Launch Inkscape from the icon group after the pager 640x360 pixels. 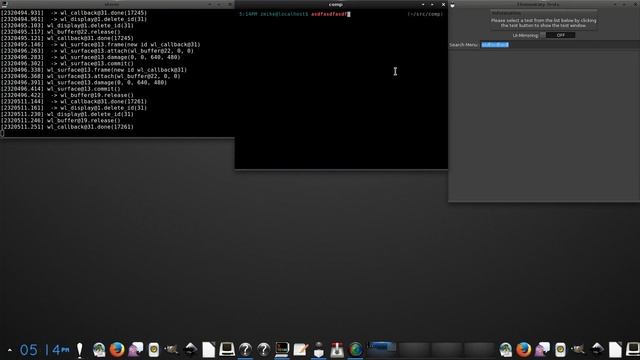pos(597,350)
